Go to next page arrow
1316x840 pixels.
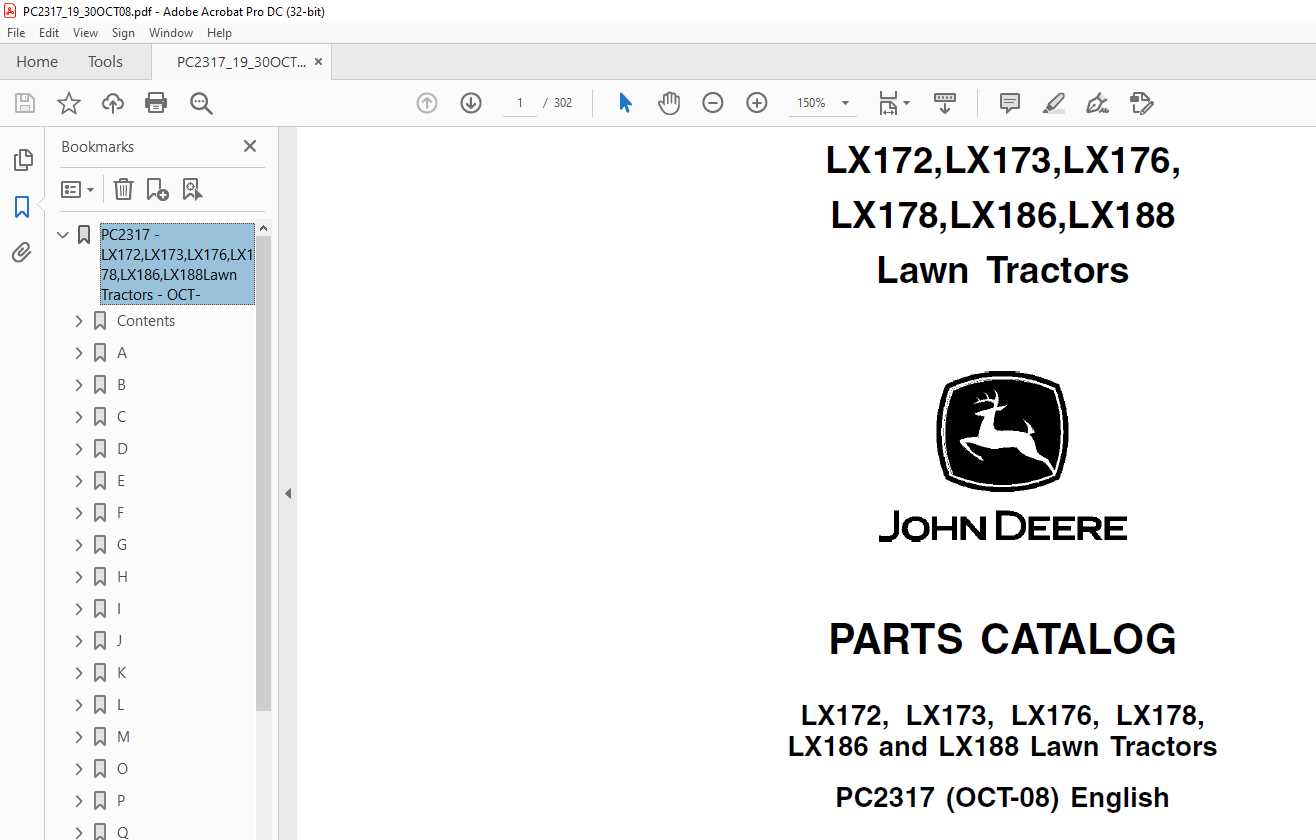(x=471, y=103)
